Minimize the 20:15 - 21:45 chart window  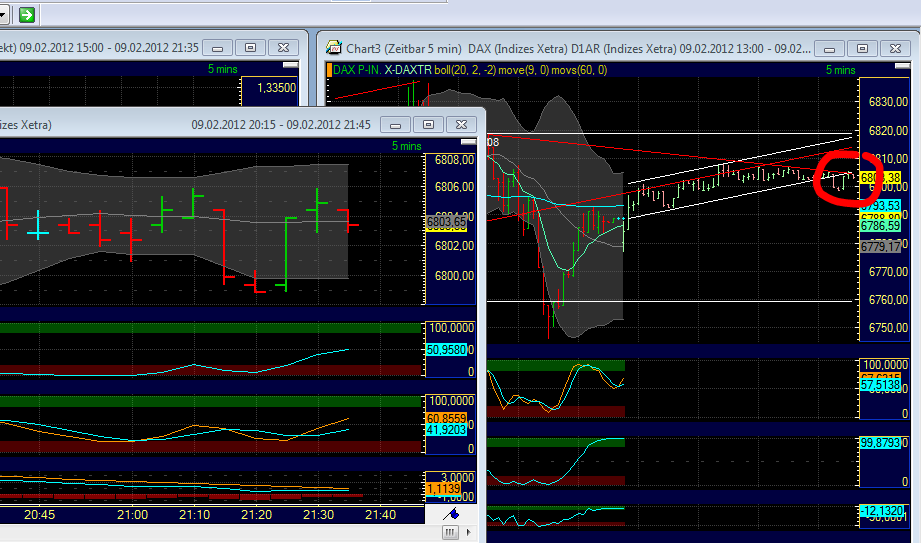[x=398, y=124]
